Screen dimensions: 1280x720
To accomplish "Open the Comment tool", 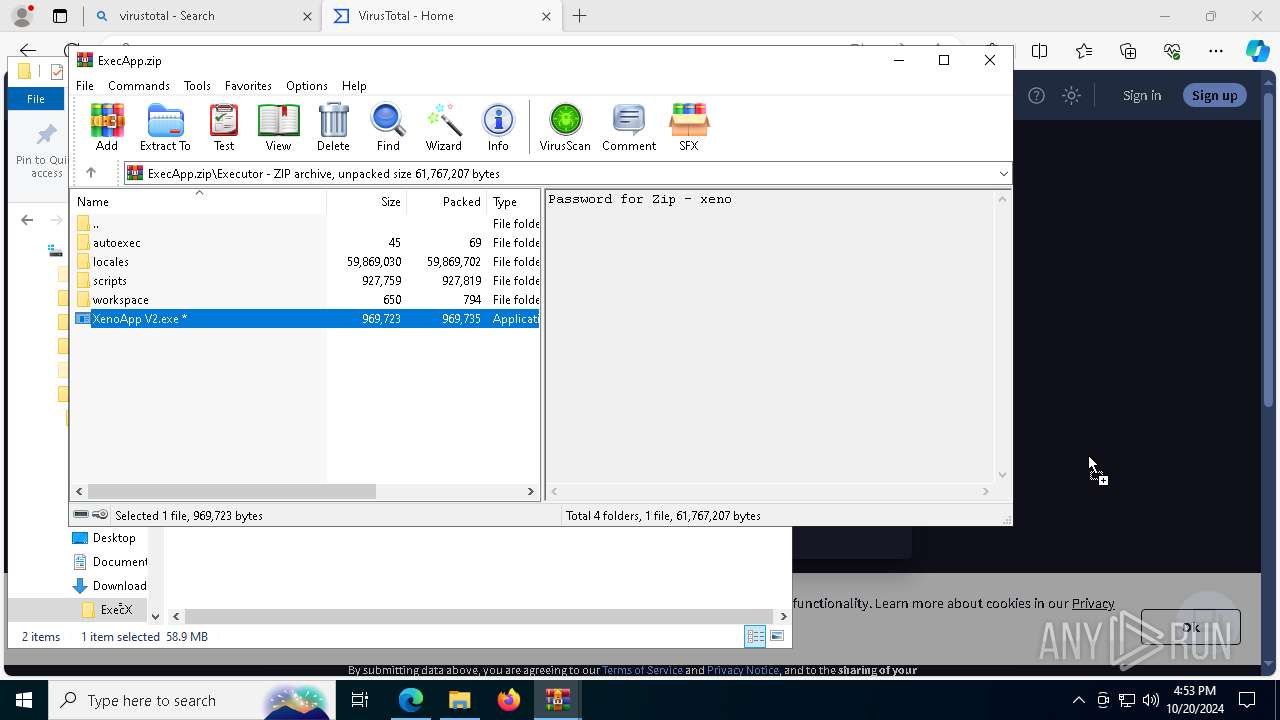I will 629,127.
